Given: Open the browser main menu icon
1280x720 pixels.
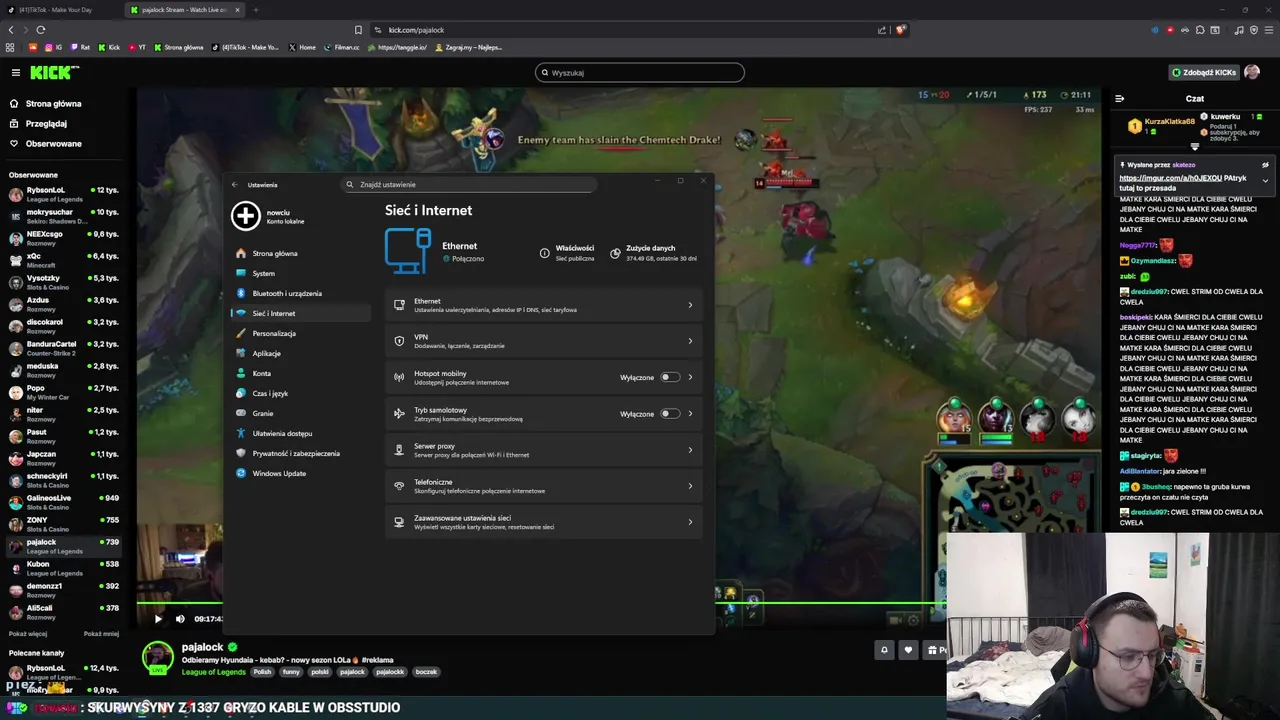Looking at the screenshot, I should (1268, 30).
